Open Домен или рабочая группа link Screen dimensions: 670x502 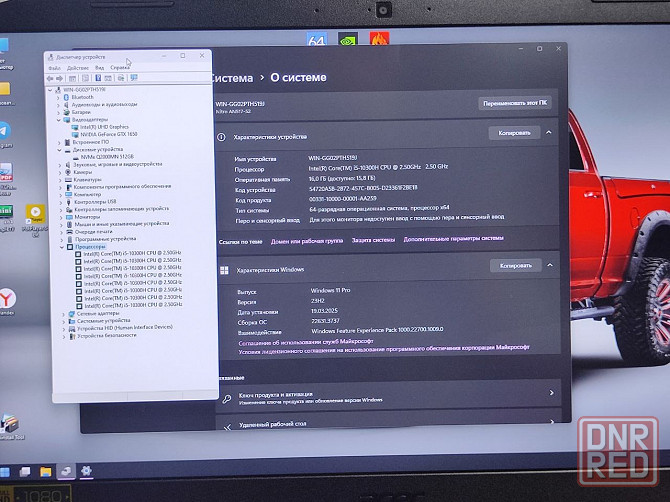click(307, 241)
